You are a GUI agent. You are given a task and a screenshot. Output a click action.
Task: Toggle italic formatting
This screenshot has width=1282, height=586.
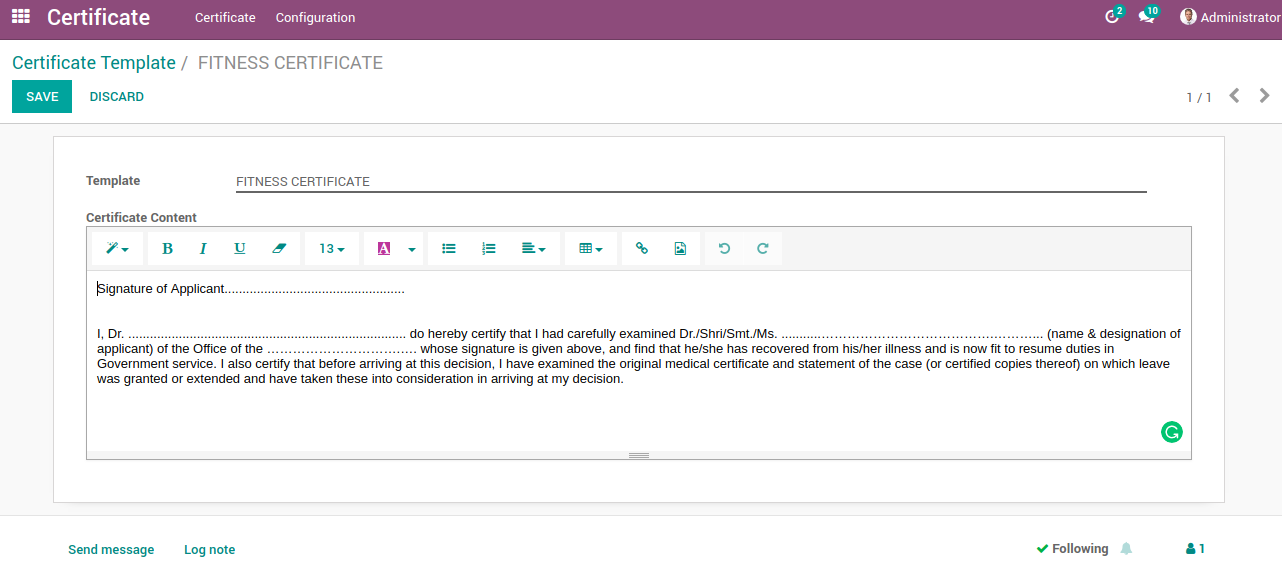coord(203,249)
